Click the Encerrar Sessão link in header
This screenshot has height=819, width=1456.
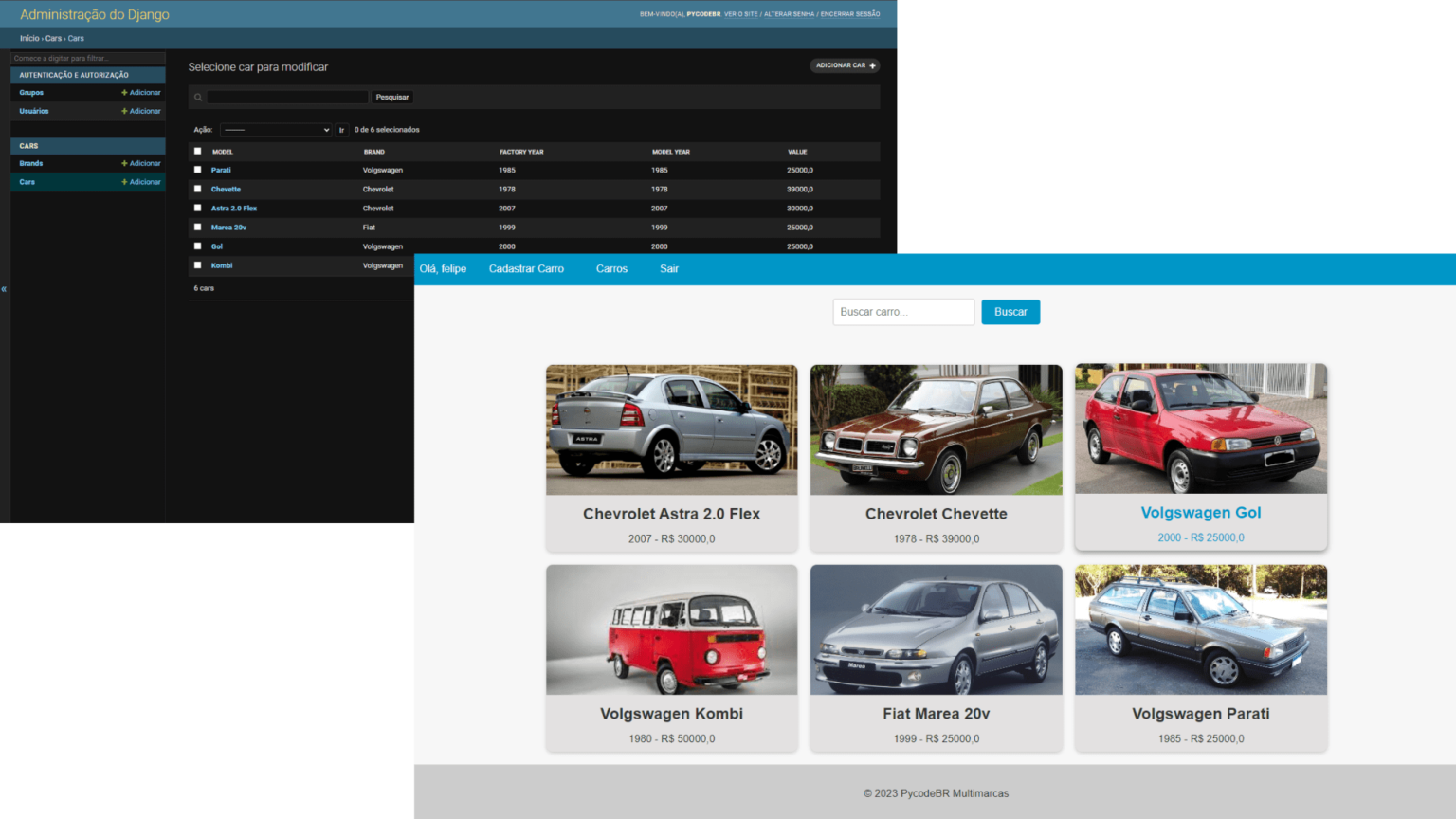click(x=849, y=14)
